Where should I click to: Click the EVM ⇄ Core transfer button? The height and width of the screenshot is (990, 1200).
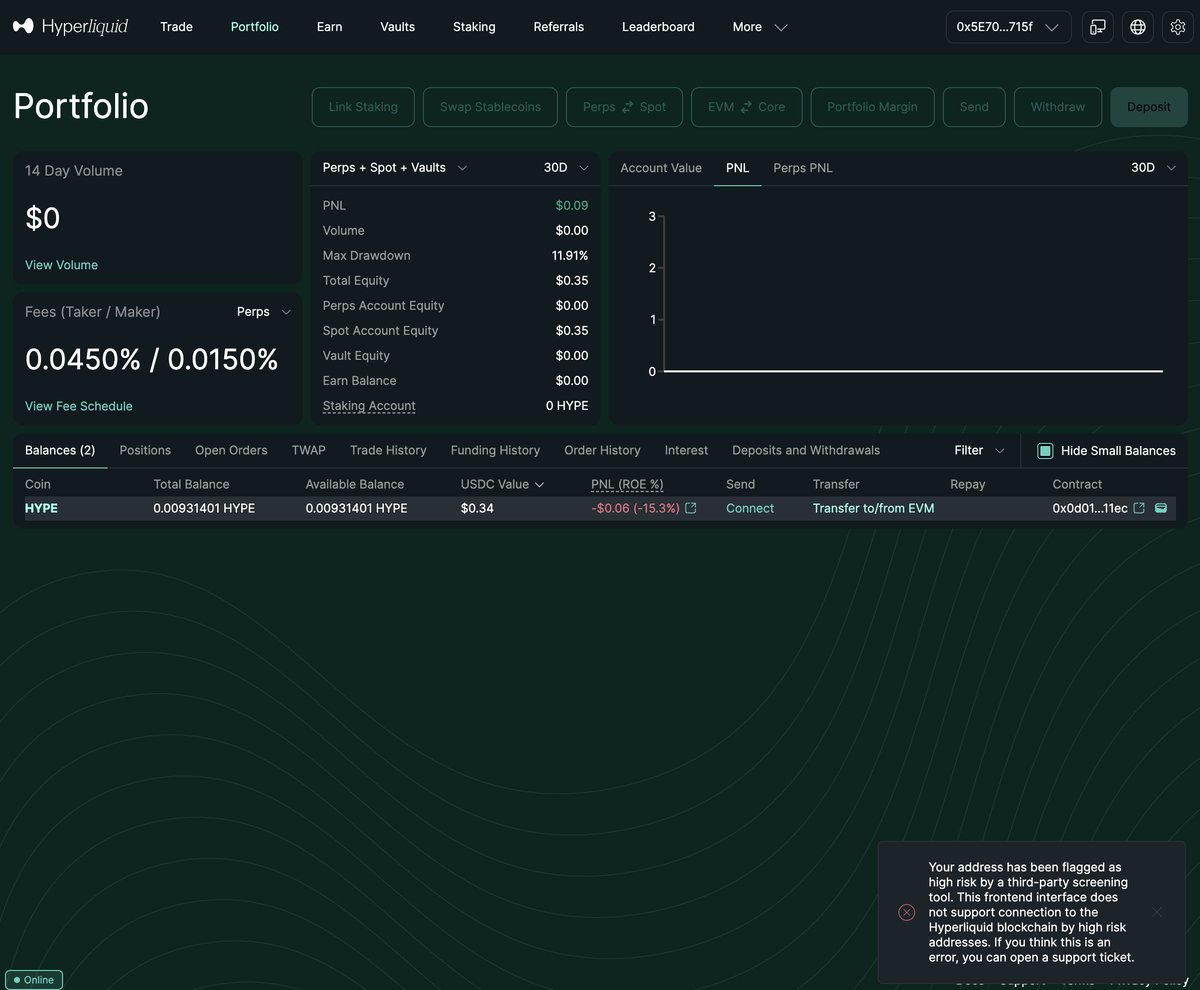[x=746, y=107]
